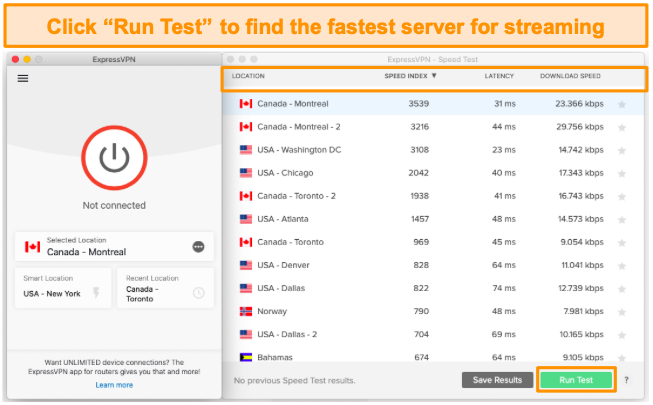This screenshot has width=653, height=405.
Task: Toggle star on the Canada - Toronto (969) row
Action: (622, 242)
